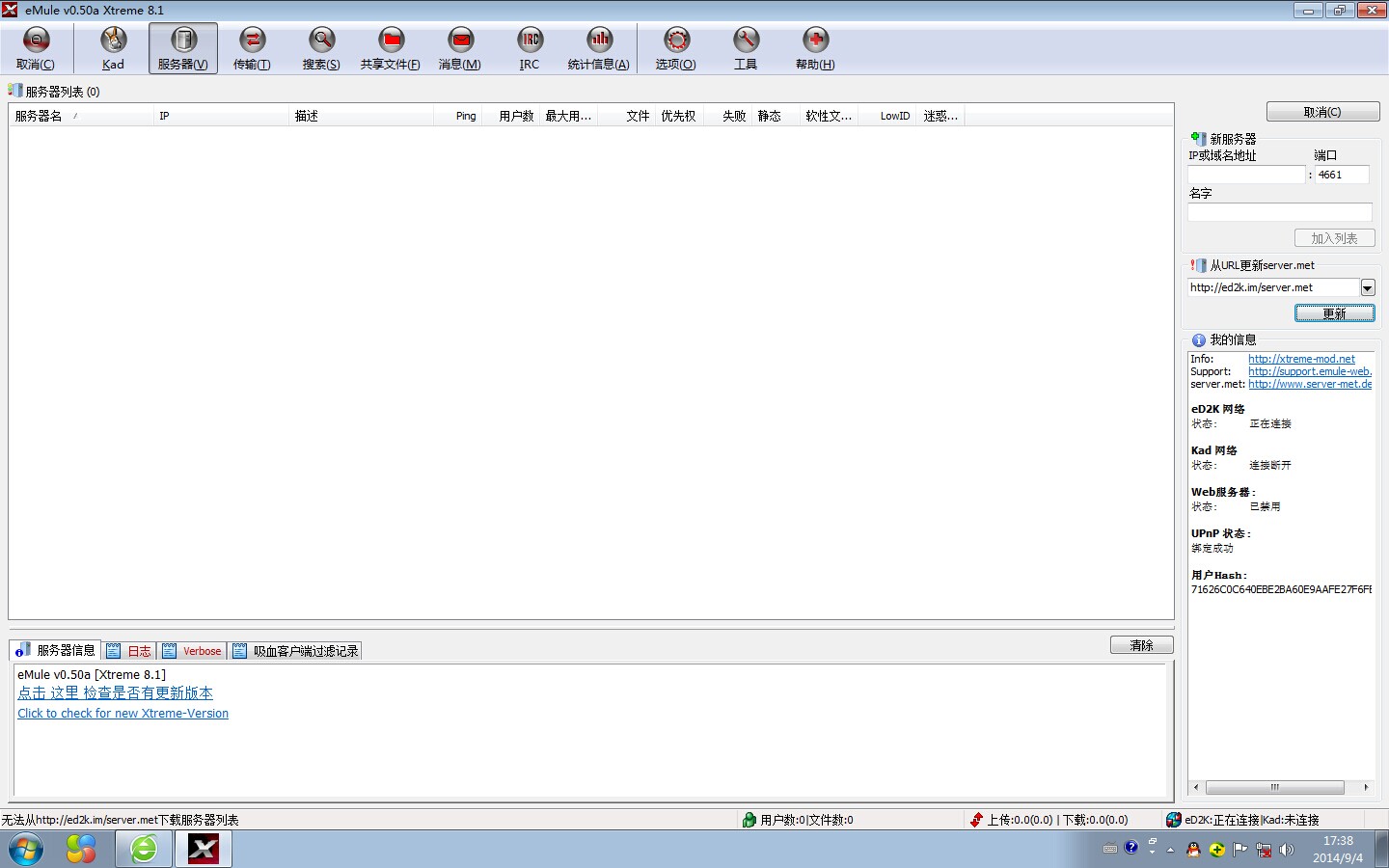This screenshot has height=868, width=1389.
Task: Click the "Click to check for new Xtreme-Version" link
Action: 123,714
